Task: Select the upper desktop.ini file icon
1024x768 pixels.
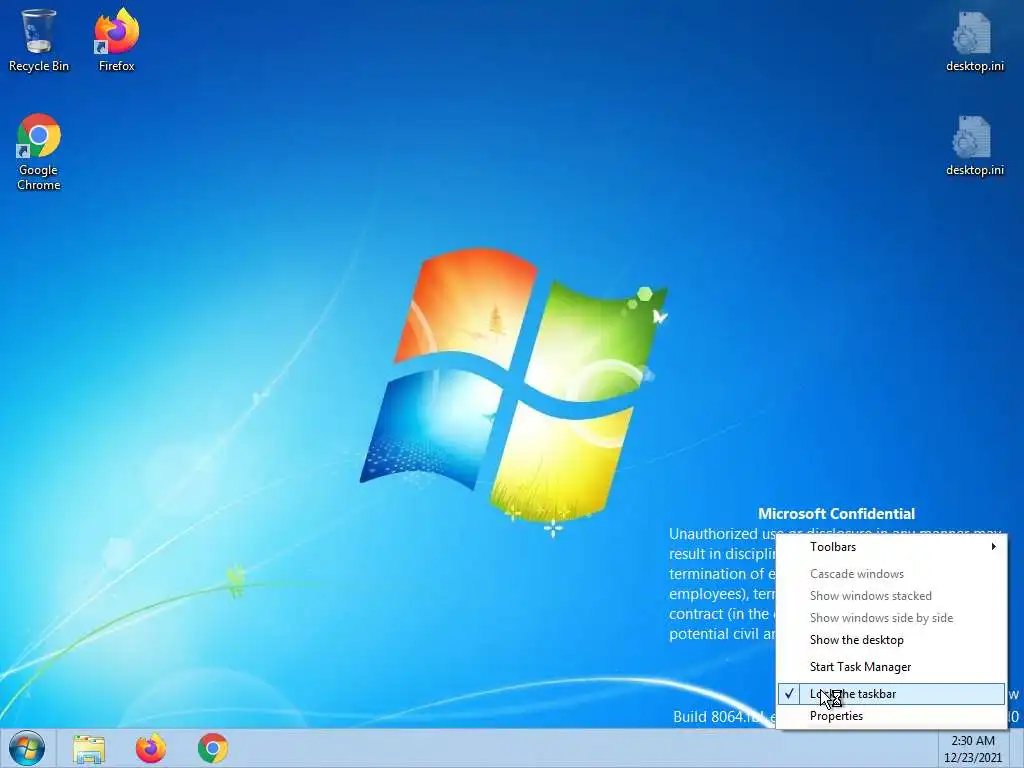Action: tap(974, 40)
